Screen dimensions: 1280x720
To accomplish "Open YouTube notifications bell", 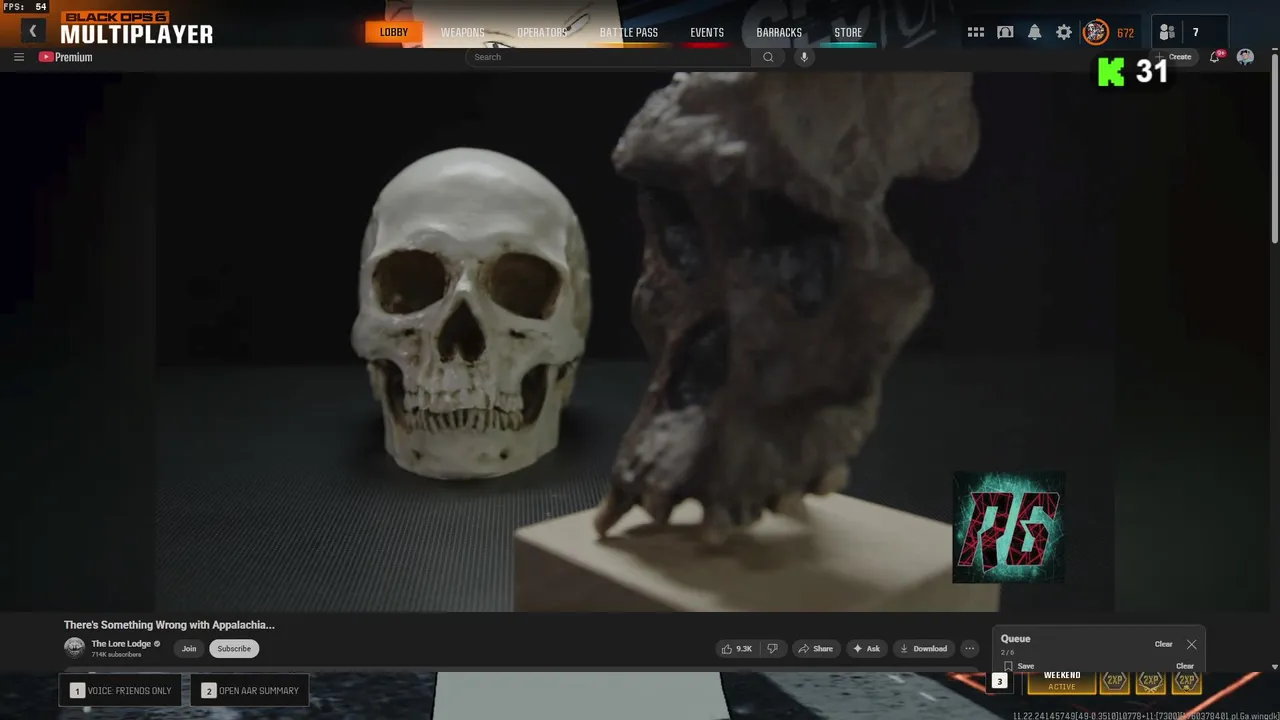I will 1215,57.
